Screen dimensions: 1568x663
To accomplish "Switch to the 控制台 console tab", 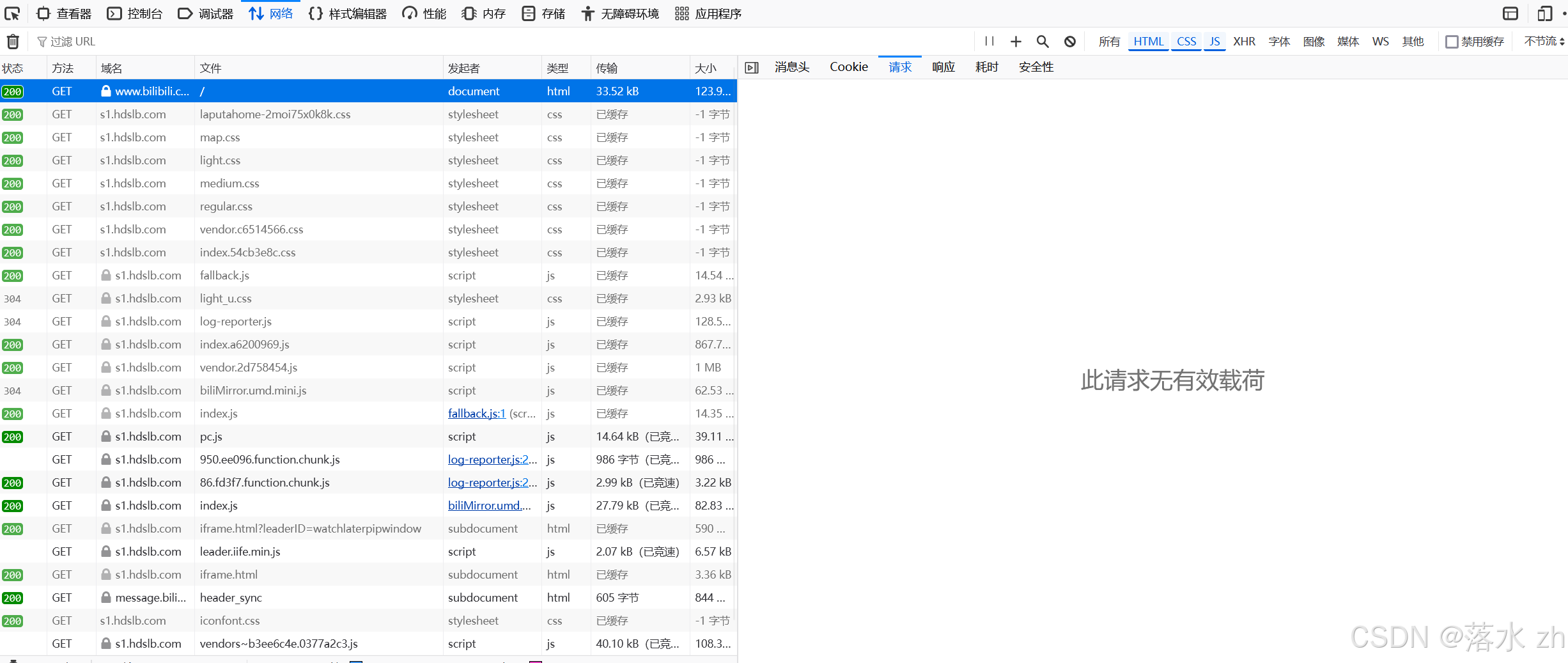I will coord(135,13).
